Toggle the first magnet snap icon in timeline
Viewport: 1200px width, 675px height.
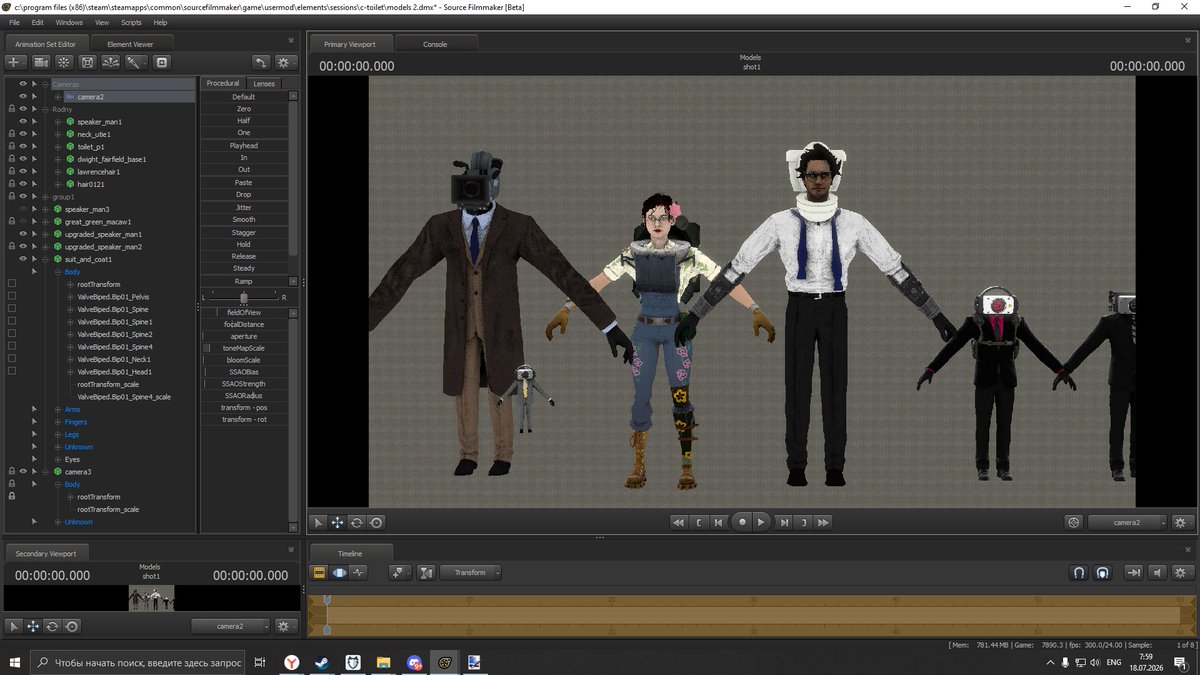point(1079,572)
